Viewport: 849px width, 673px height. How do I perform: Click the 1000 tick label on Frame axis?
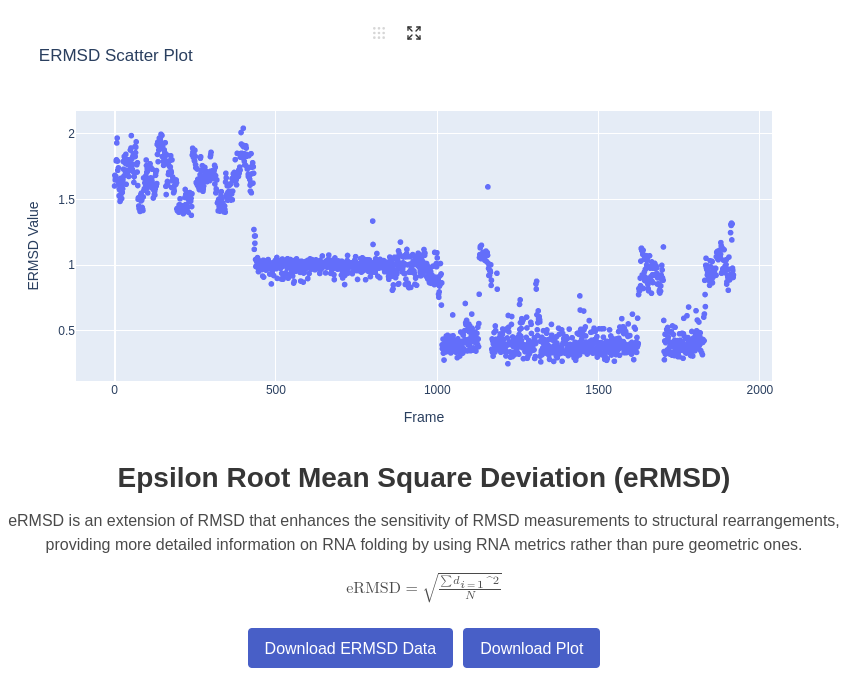click(x=437, y=390)
